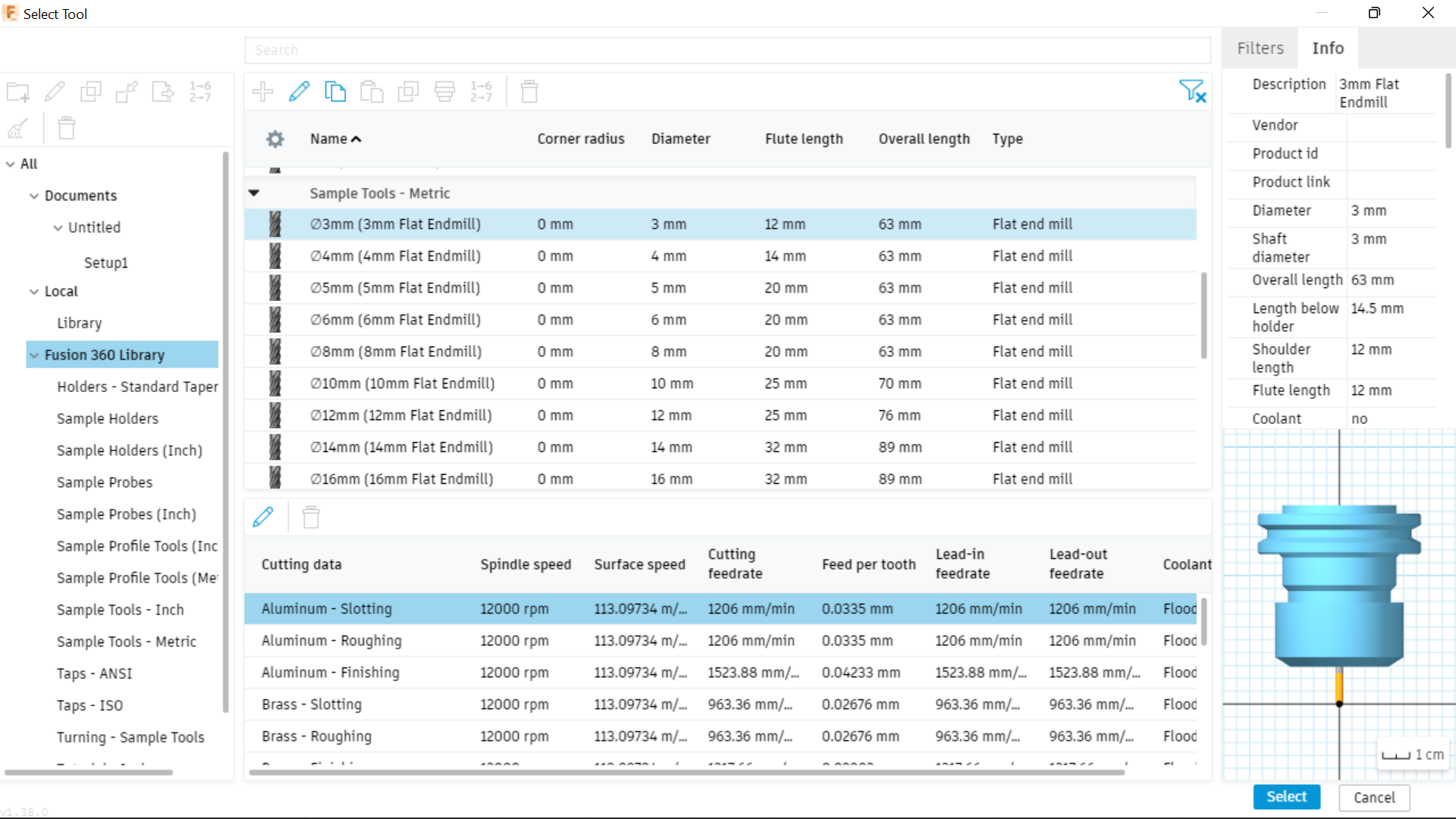Delete the selected tool with the trash icon
Screen dimensions: 1456x819
tap(529, 91)
